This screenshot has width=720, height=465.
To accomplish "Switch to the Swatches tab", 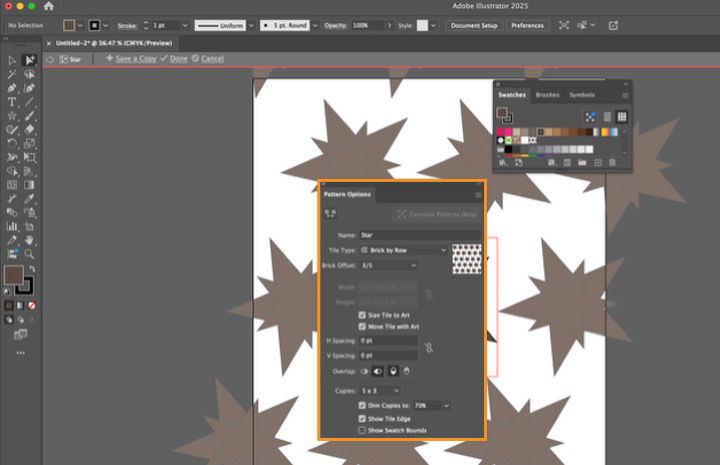I will [512, 95].
